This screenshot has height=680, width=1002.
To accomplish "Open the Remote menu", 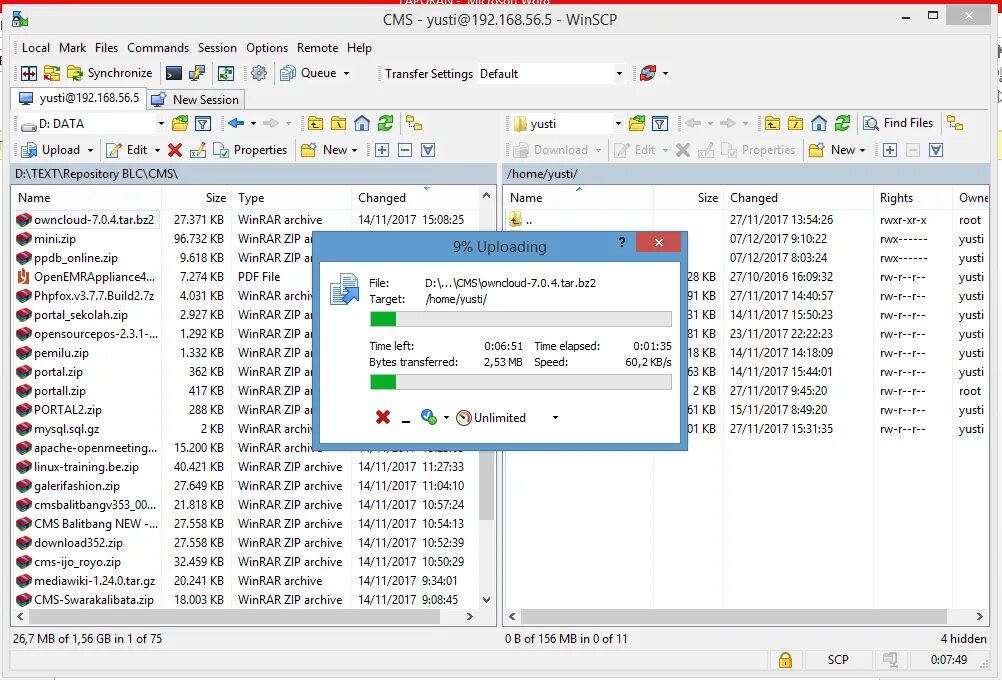I will [318, 48].
